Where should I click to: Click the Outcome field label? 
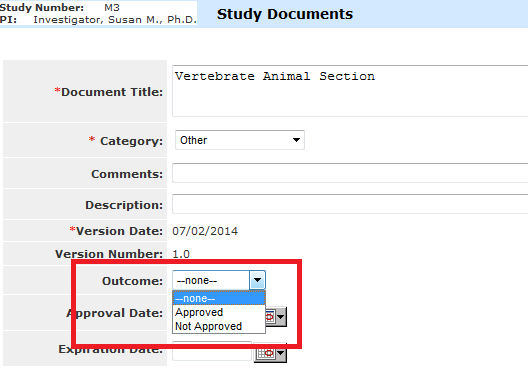click(133, 281)
